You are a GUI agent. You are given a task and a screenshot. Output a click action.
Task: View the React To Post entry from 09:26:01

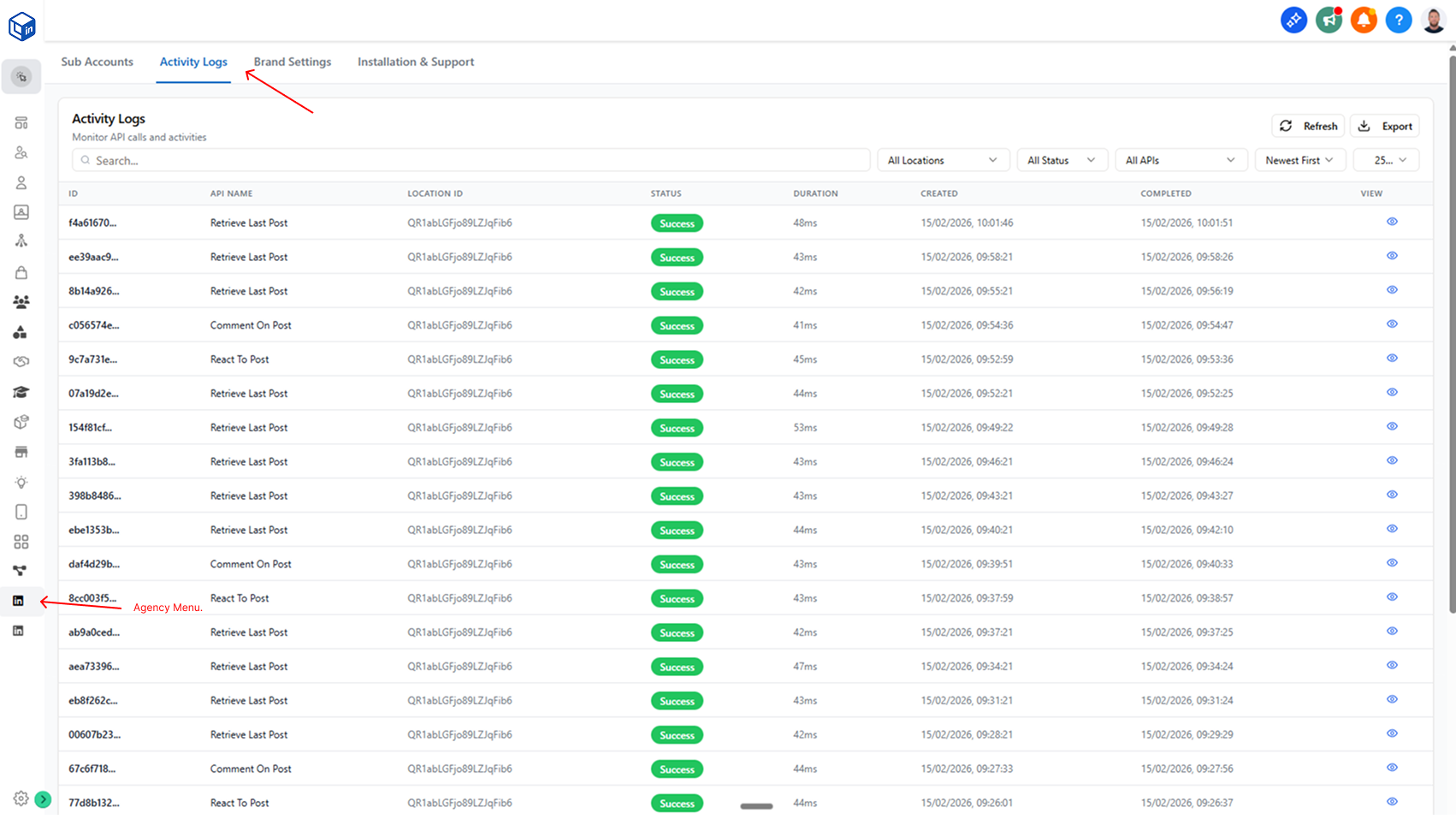pyautogui.click(x=1392, y=802)
